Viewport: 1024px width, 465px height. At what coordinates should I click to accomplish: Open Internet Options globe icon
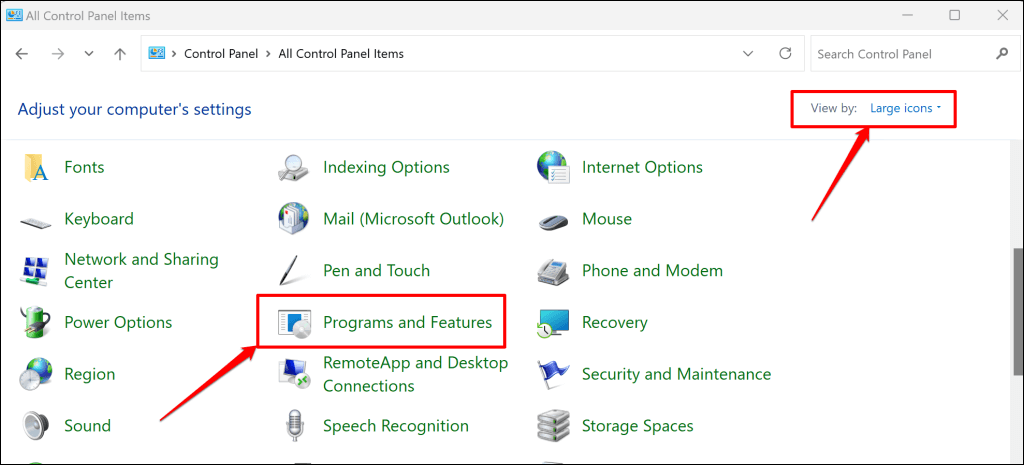pyautogui.click(x=552, y=168)
